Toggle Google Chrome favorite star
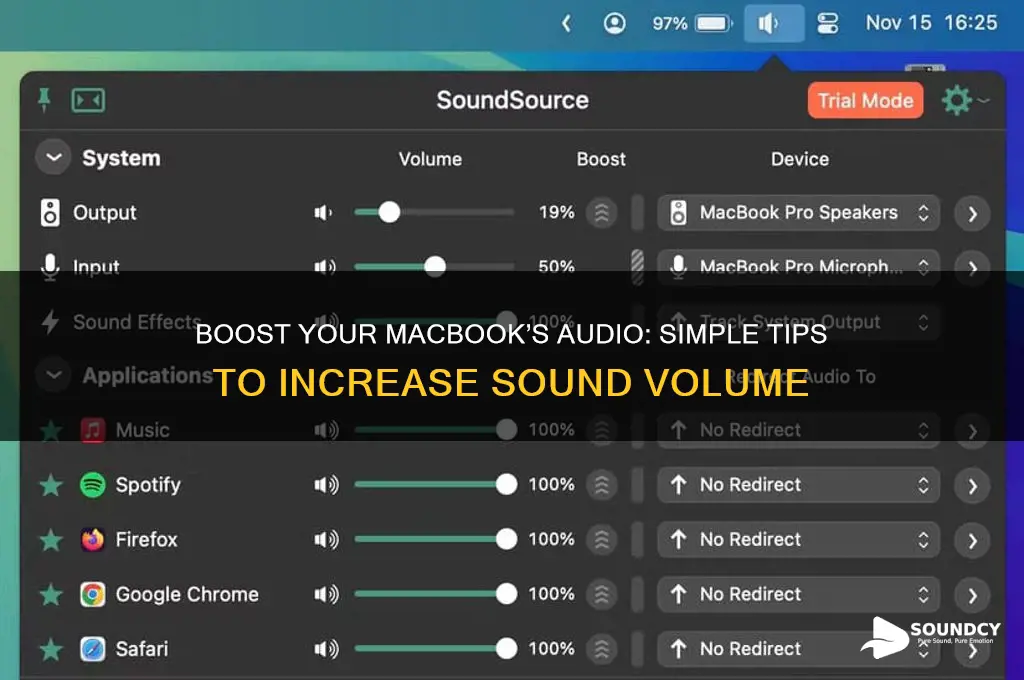1024x680 pixels. 51,595
